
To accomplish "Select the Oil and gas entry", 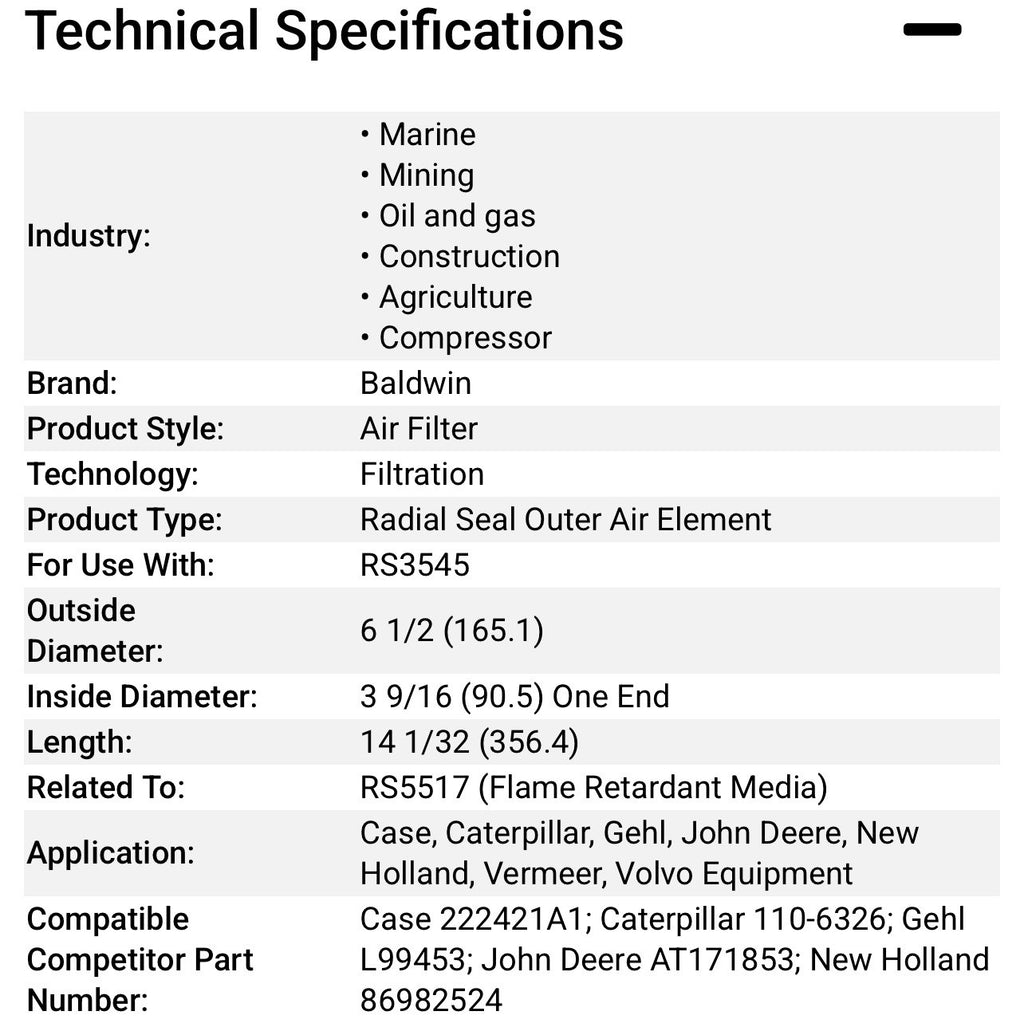I will click(457, 216).
